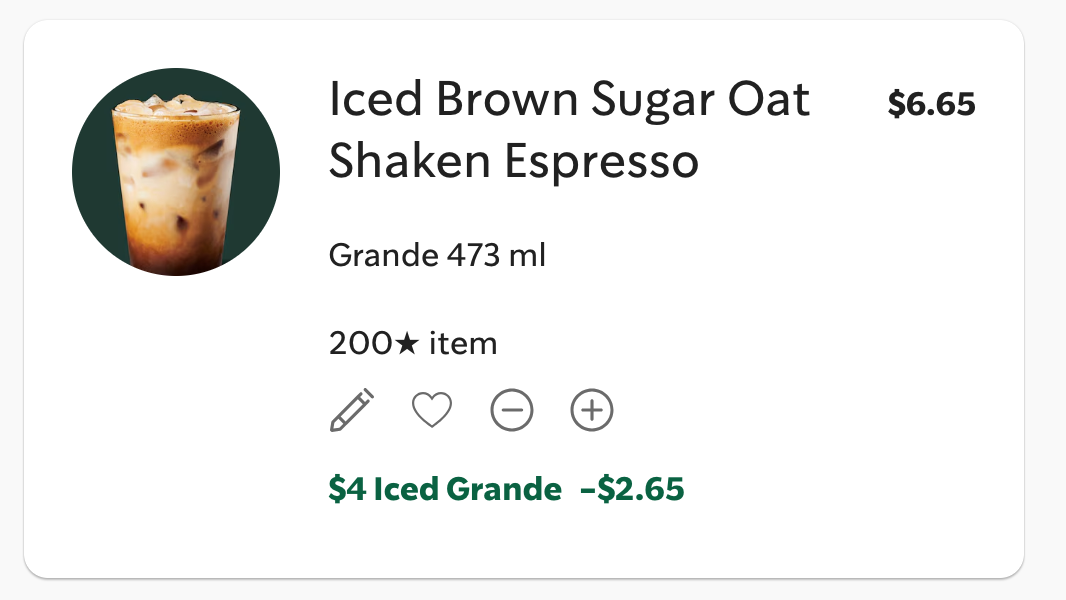
Task: Edit this Shaken Espresso order item
Action: (351, 410)
